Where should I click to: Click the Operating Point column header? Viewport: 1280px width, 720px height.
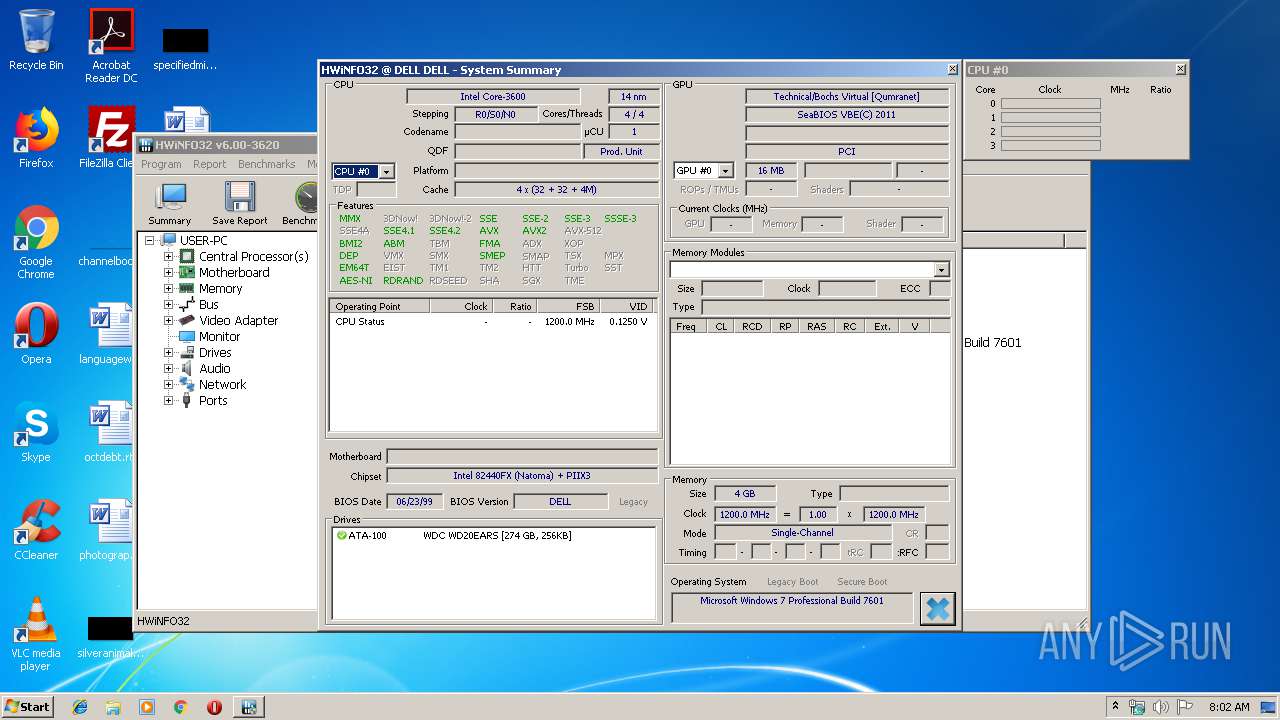(380, 306)
